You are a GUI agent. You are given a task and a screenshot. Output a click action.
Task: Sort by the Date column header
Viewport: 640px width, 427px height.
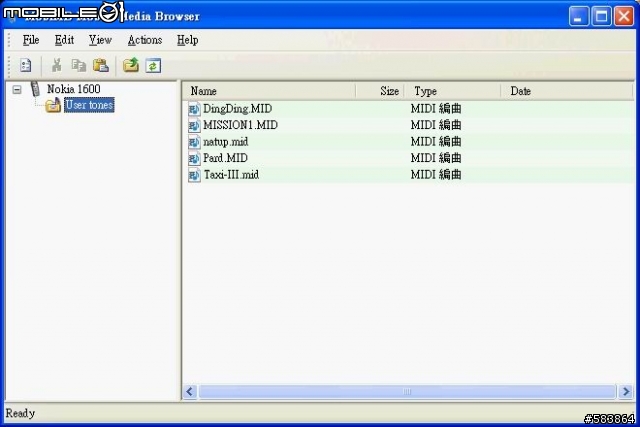[x=567, y=91]
